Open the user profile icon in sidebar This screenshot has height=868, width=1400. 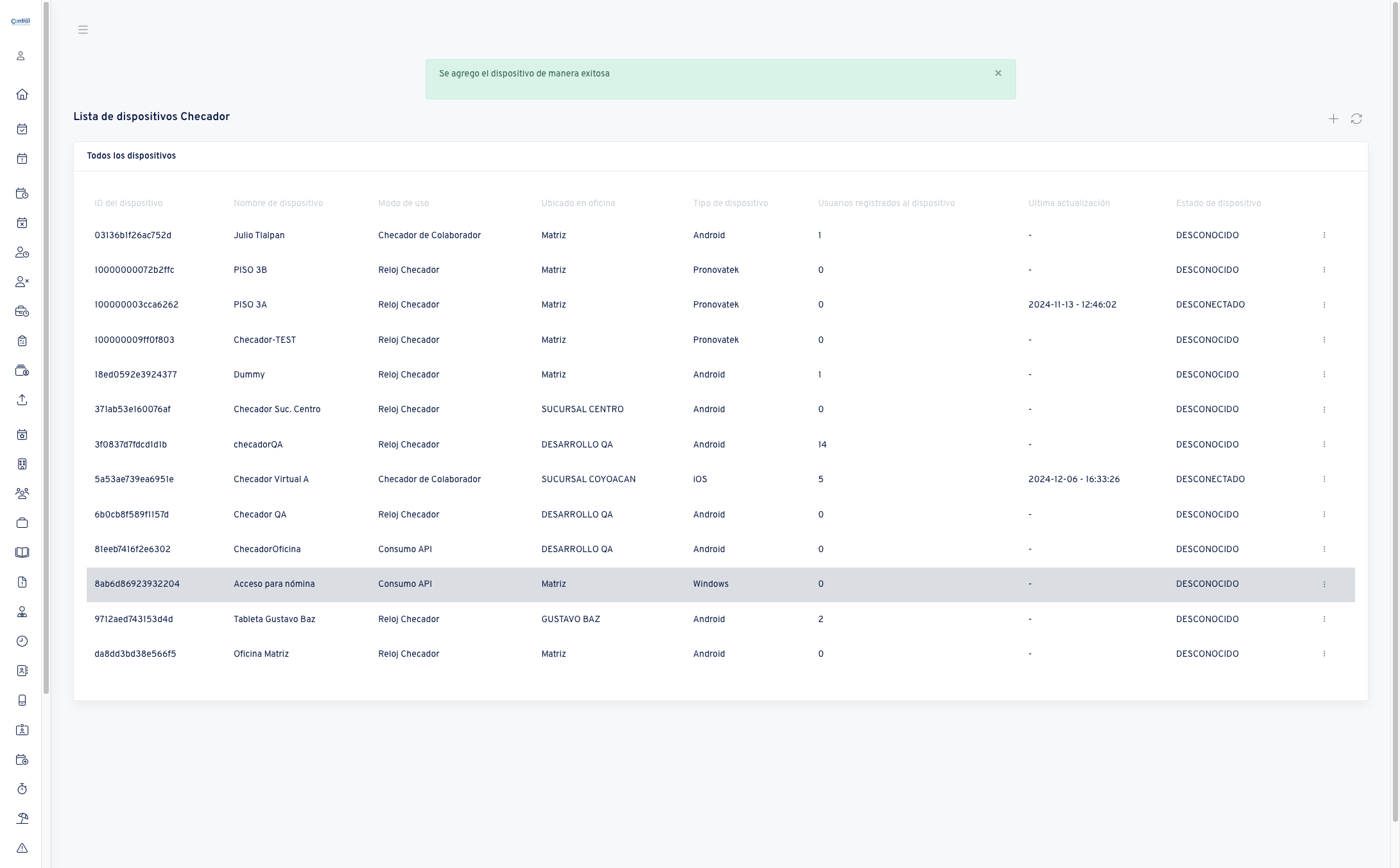click(21, 56)
